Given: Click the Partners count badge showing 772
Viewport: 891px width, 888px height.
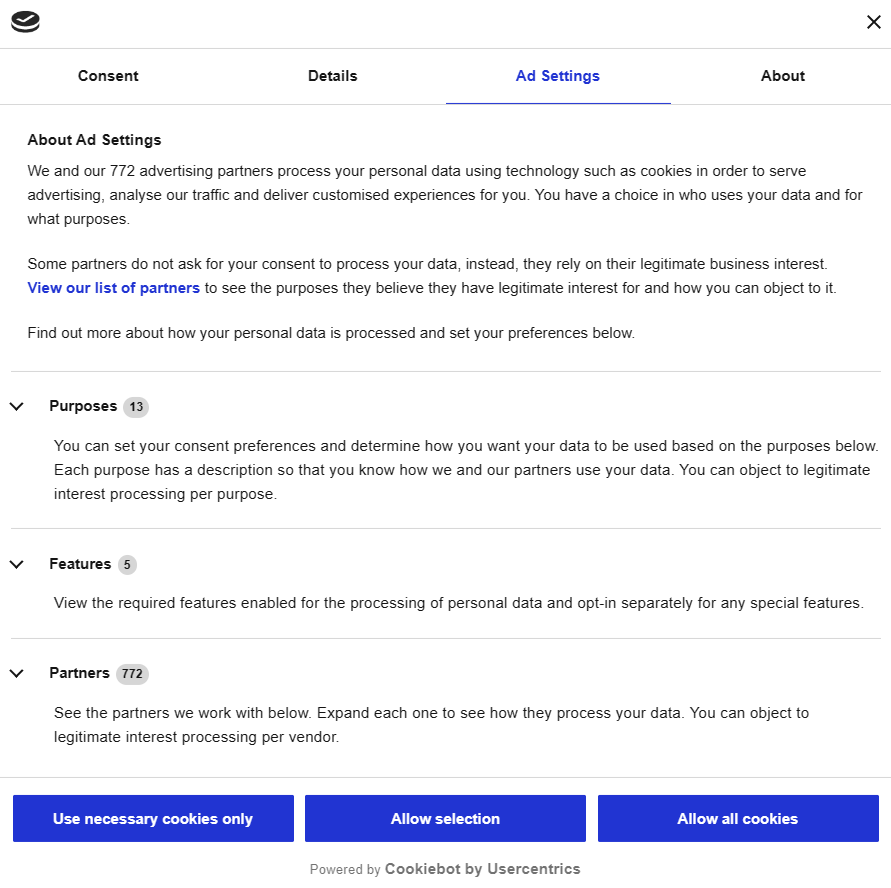Looking at the screenshot, I should point(132,674).
